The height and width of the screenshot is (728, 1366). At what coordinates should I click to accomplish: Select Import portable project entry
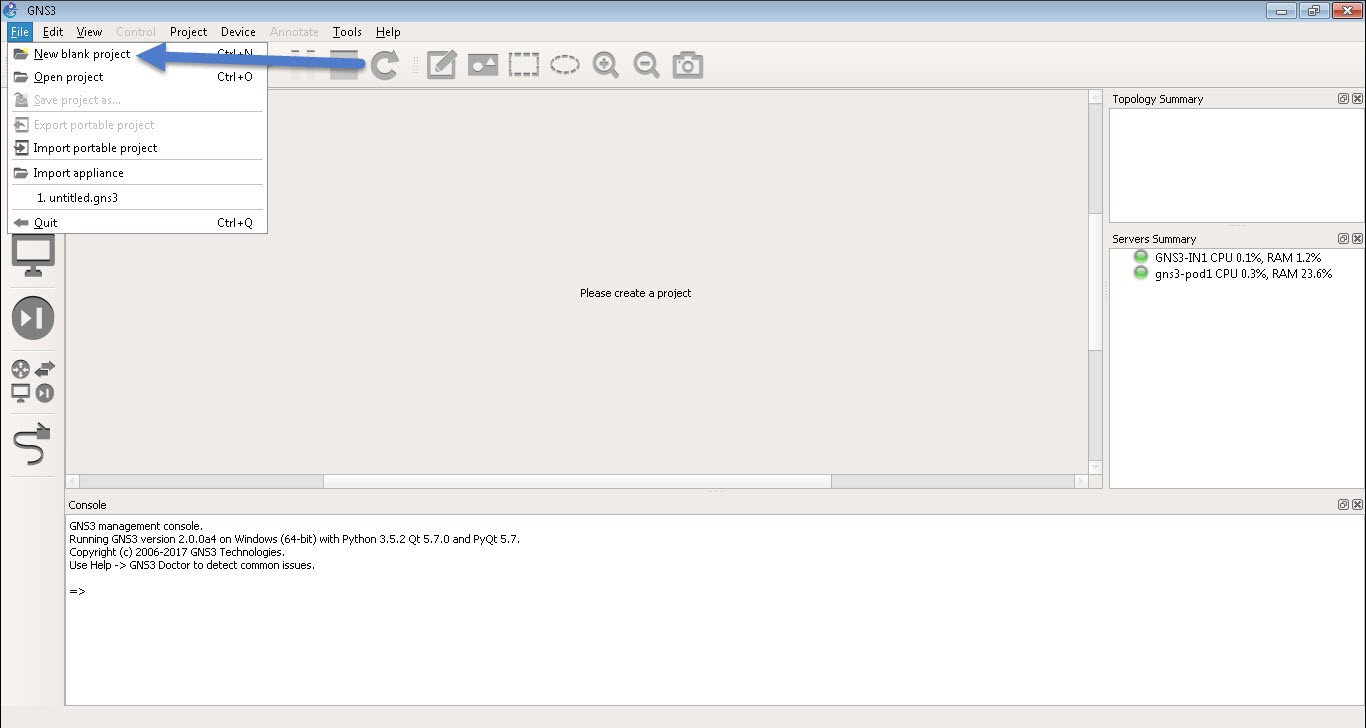(137, 148)
